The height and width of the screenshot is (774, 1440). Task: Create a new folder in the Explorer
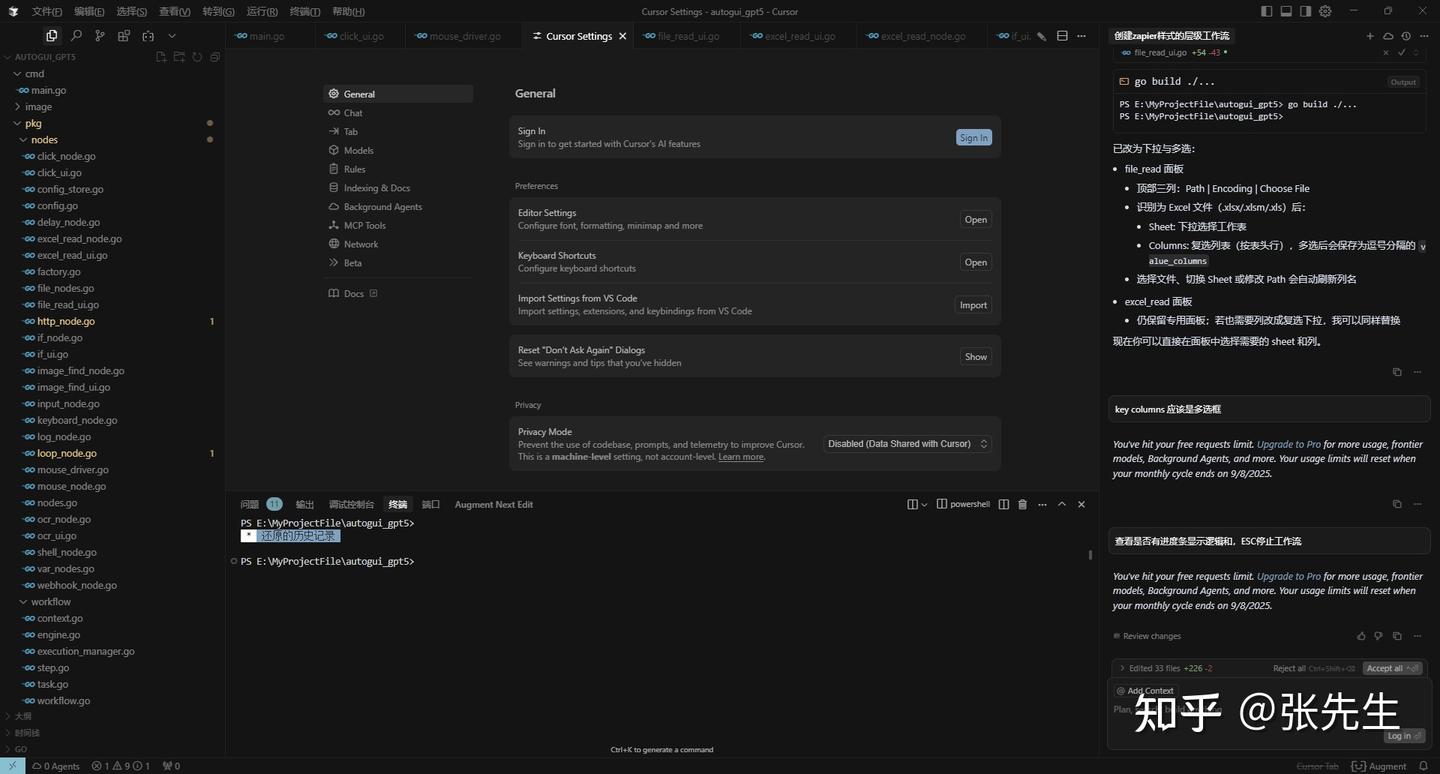(178, 57)
